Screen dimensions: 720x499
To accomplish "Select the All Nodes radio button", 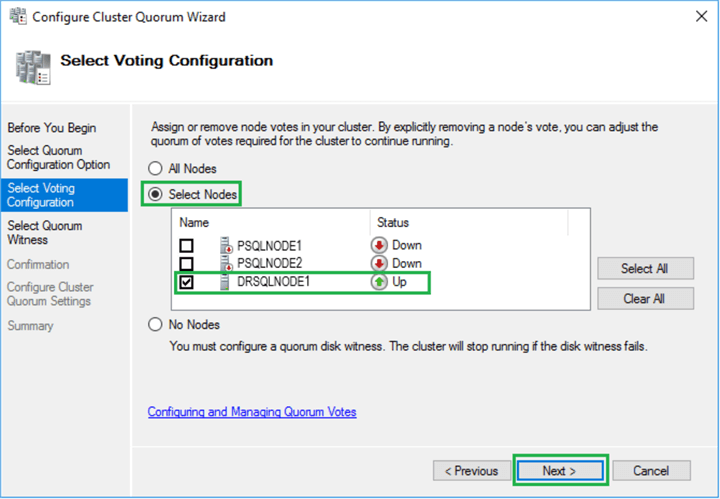I will coord(155,169).
